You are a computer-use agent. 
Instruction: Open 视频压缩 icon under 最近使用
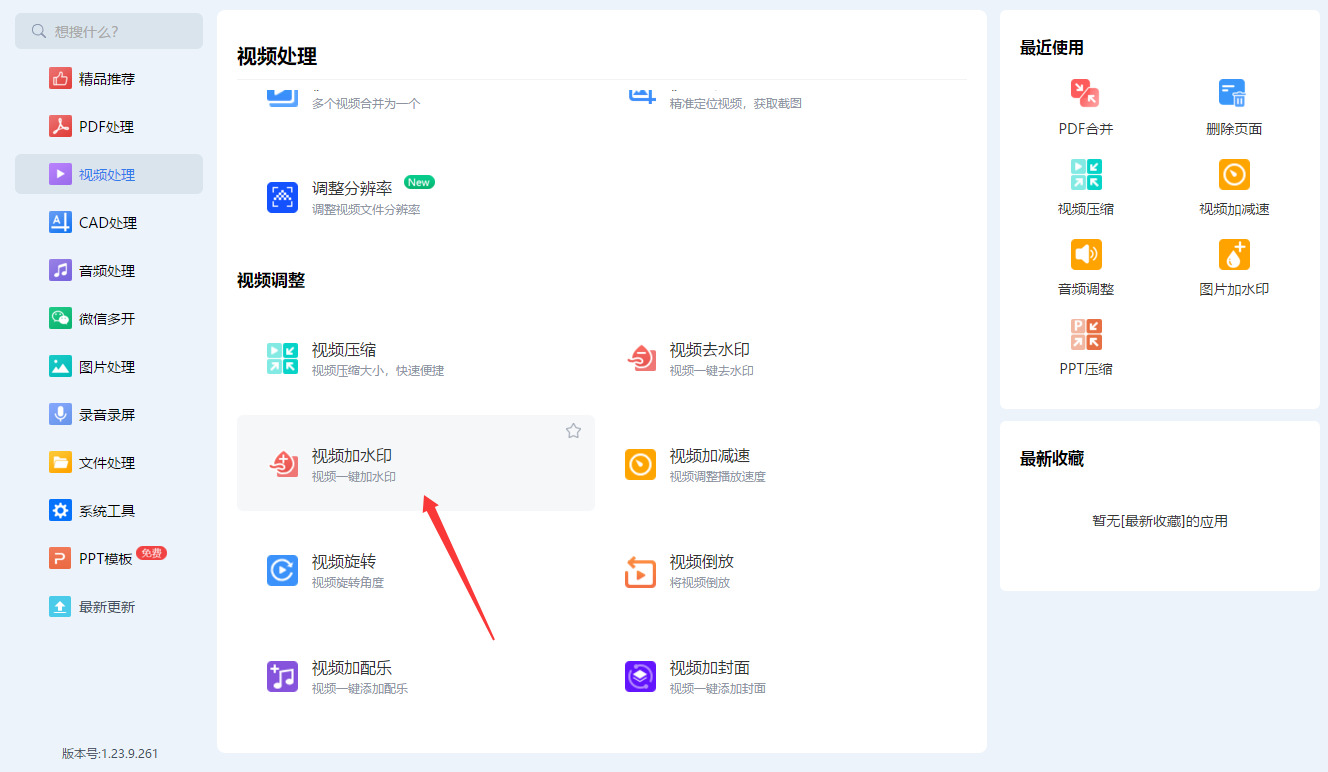(x=1086, y=174)
